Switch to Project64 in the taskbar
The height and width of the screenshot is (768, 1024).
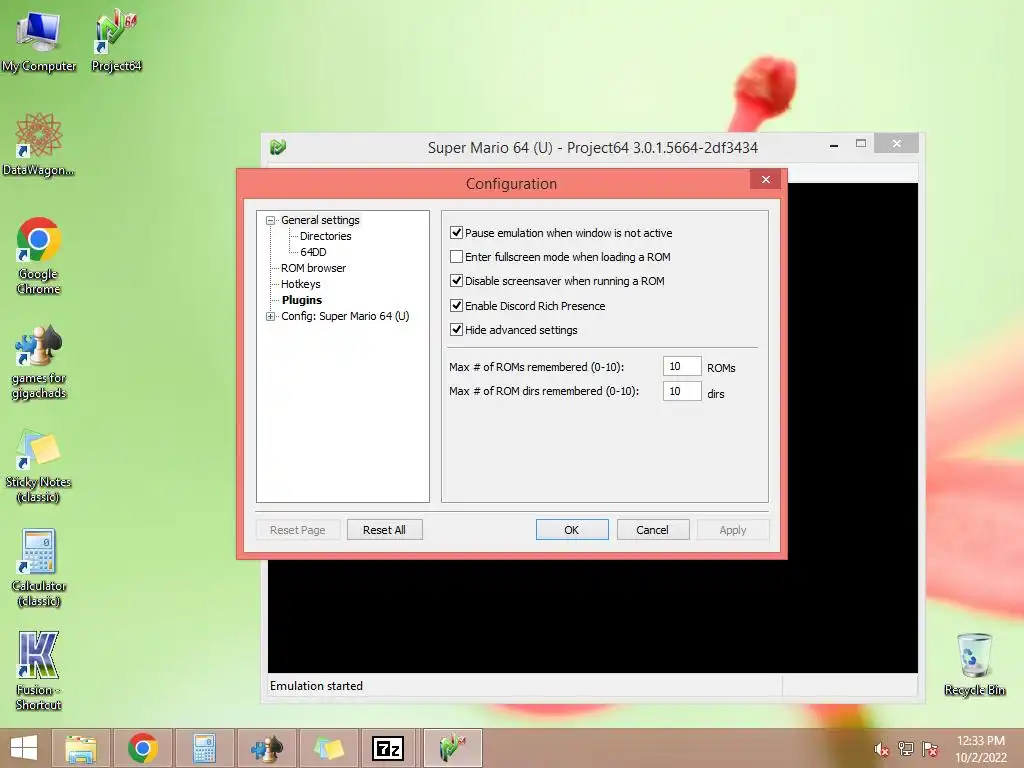453,748
